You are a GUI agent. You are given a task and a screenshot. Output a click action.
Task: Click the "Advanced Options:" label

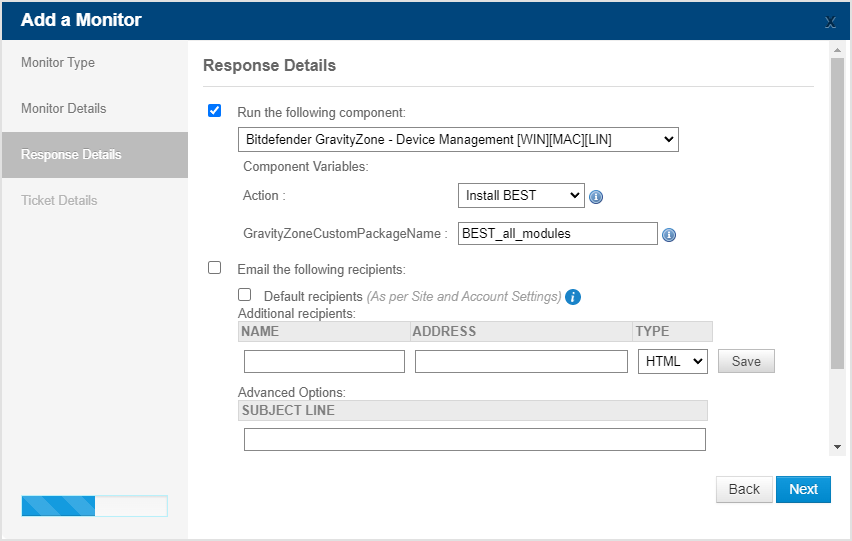click(x=292, y=392)
